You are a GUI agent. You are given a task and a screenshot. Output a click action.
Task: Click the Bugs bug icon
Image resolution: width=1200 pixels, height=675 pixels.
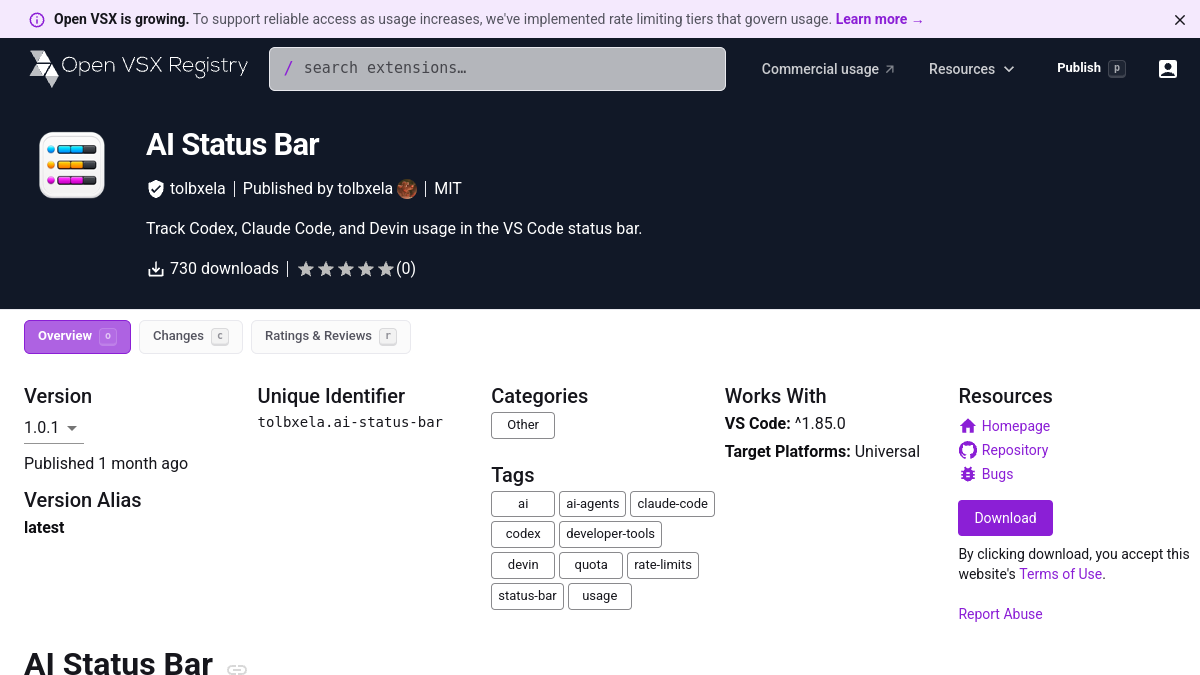(967, 474)
